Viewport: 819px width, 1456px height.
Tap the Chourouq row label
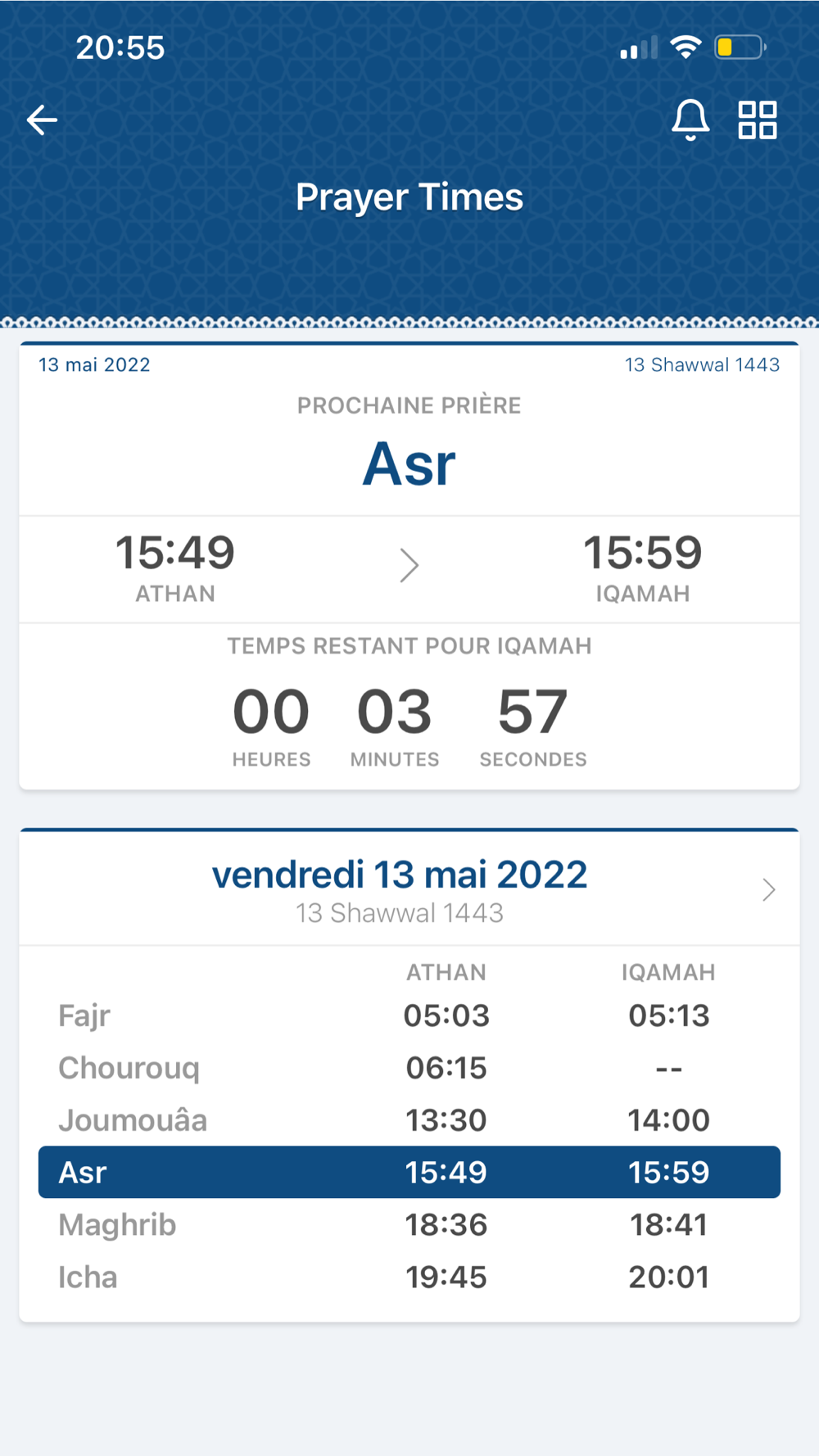click(129, 1068)
